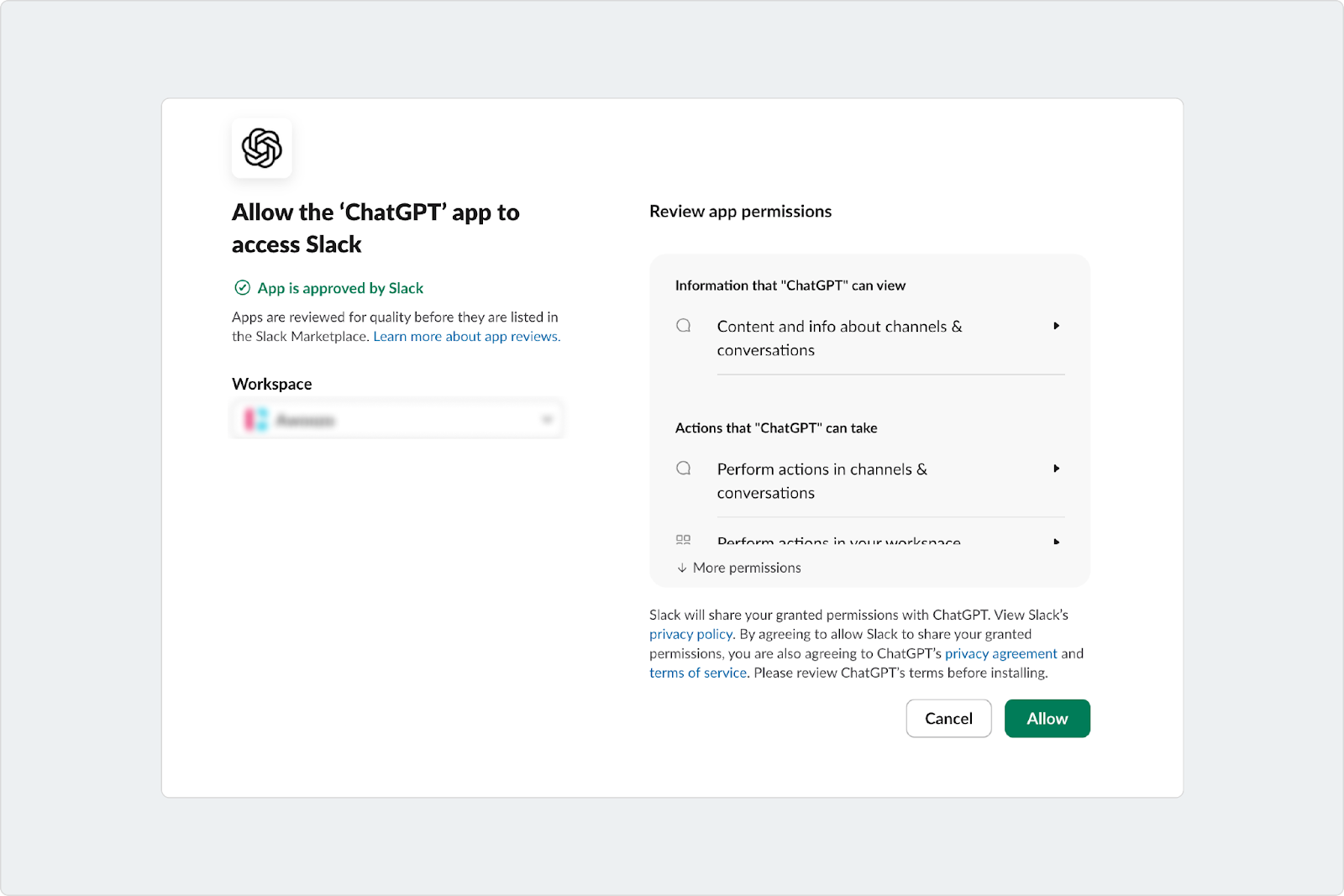The height and width of the screenshot is (896, 1344).
Task: Open ChatGPT's privacy agreement
Action: (x=1001, y=653)
